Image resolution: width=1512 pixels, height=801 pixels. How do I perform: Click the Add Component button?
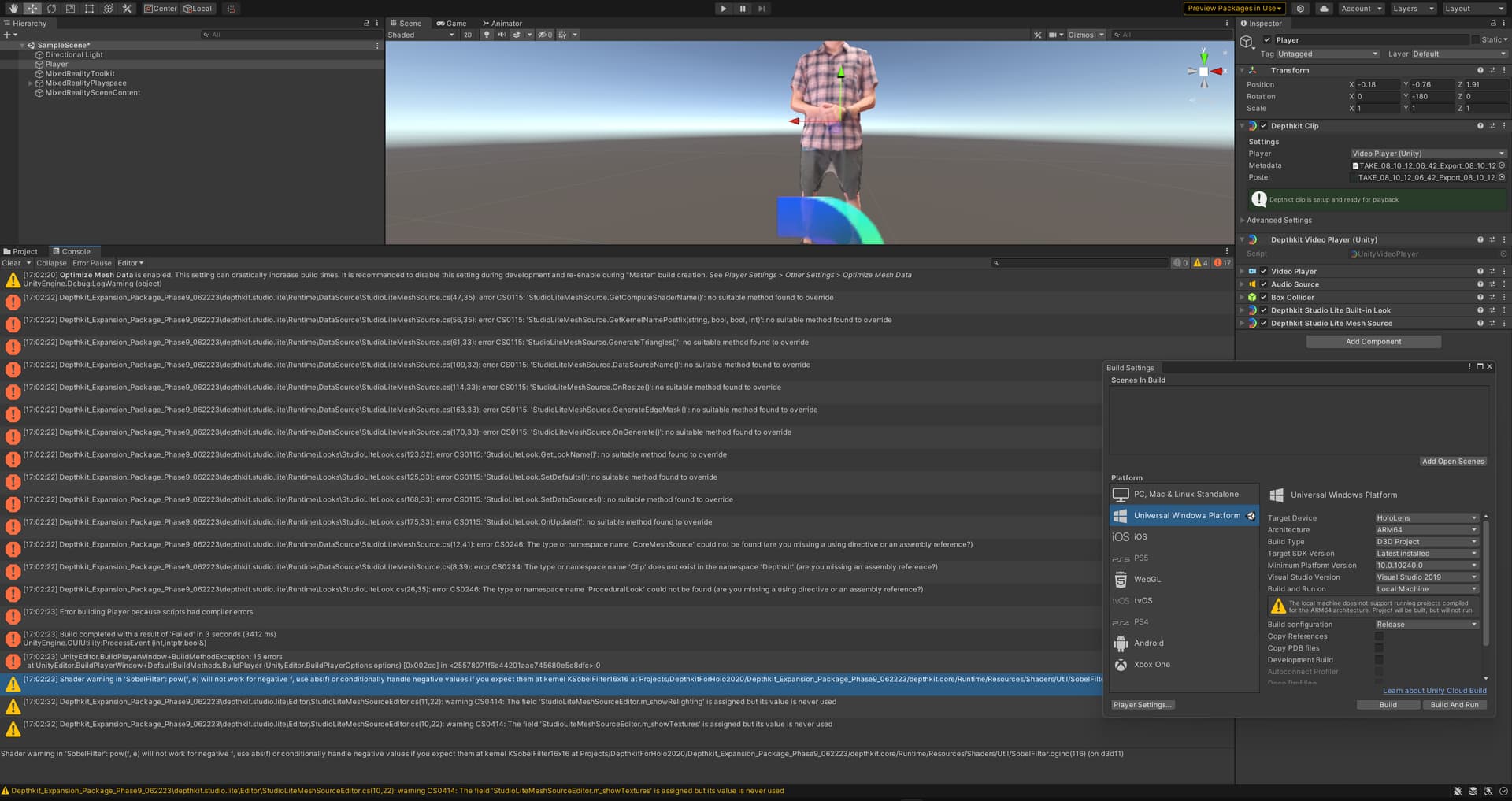(x=1373, y=342)
